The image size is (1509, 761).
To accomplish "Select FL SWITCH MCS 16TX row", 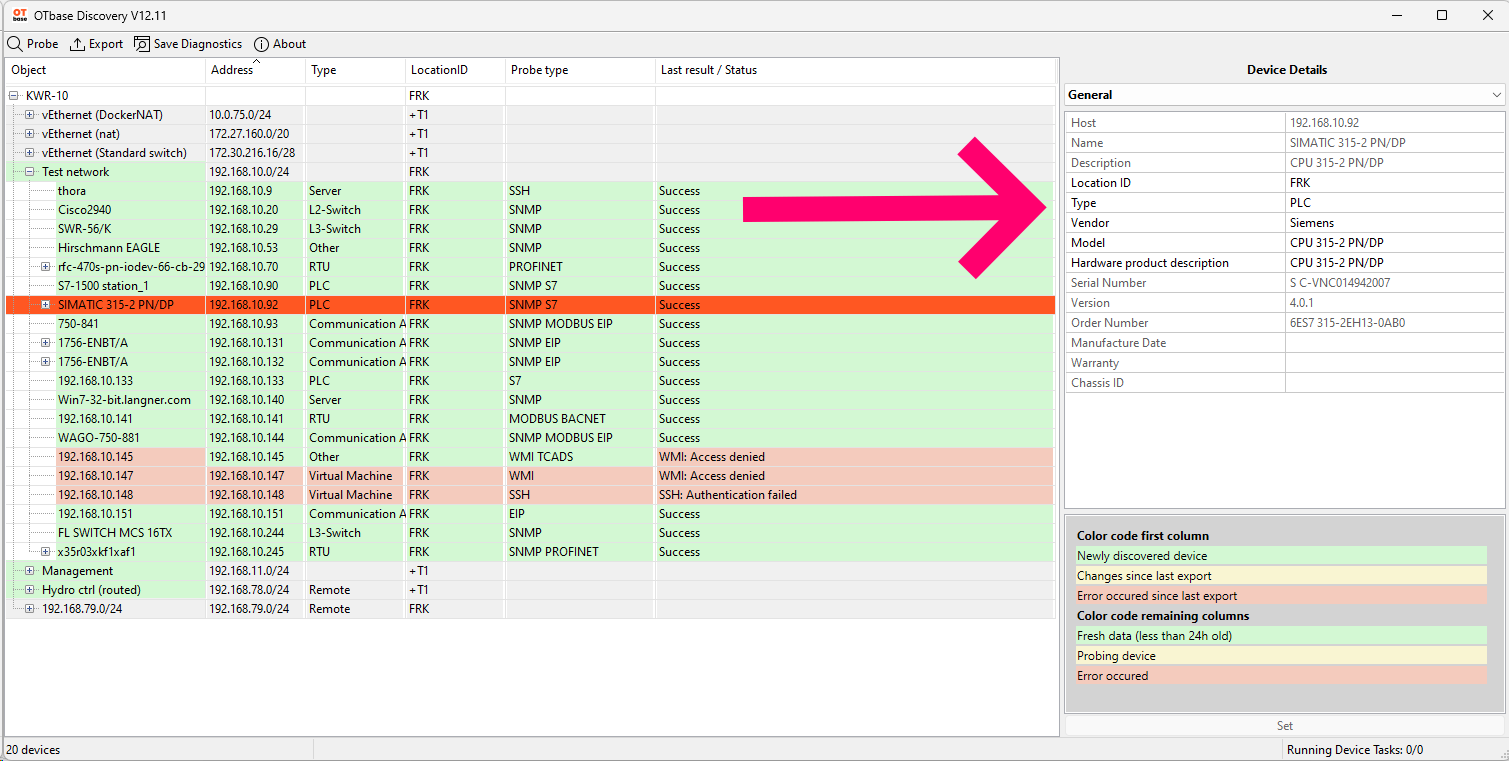I will tap(530, 533).
